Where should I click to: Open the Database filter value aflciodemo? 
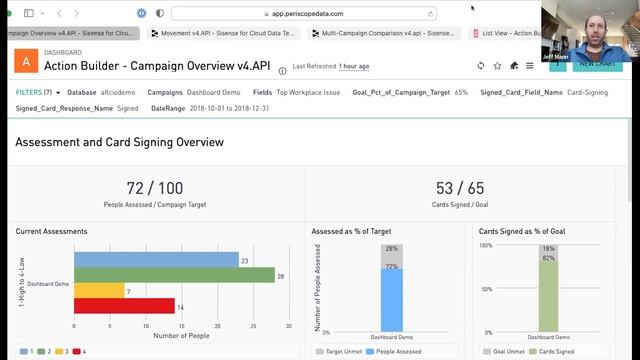click(118, 93)
